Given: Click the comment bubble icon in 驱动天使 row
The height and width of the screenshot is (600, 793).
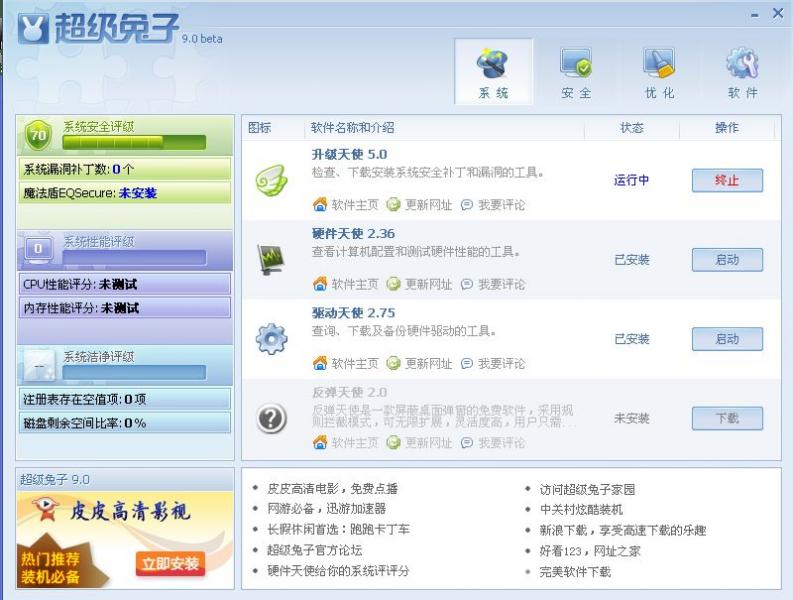Looking at the screenshot, I should [467, 363].
